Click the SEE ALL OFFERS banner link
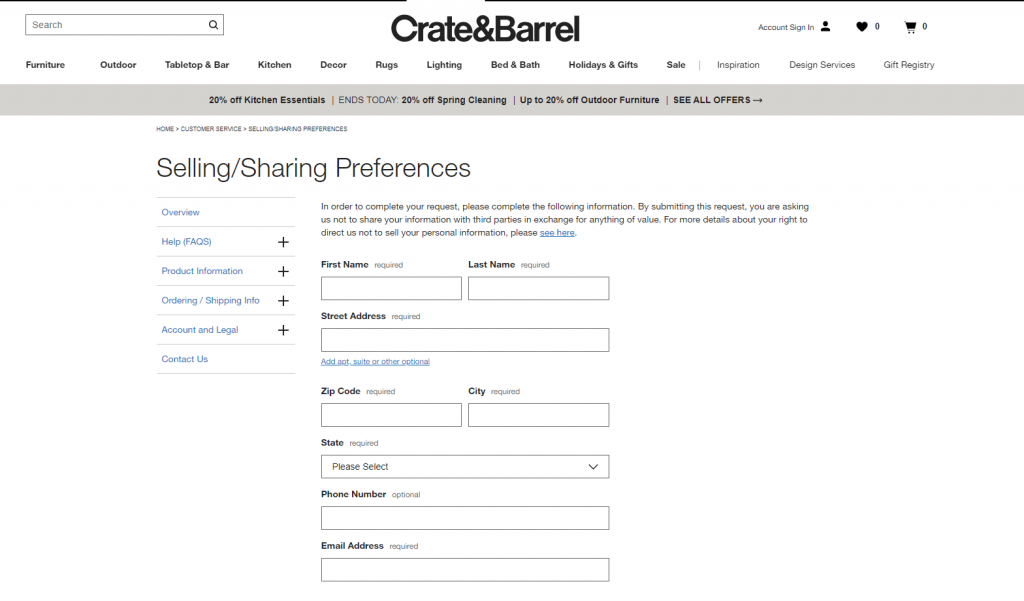Viewport: 1024px width, 601px height. tap(717, 100)
